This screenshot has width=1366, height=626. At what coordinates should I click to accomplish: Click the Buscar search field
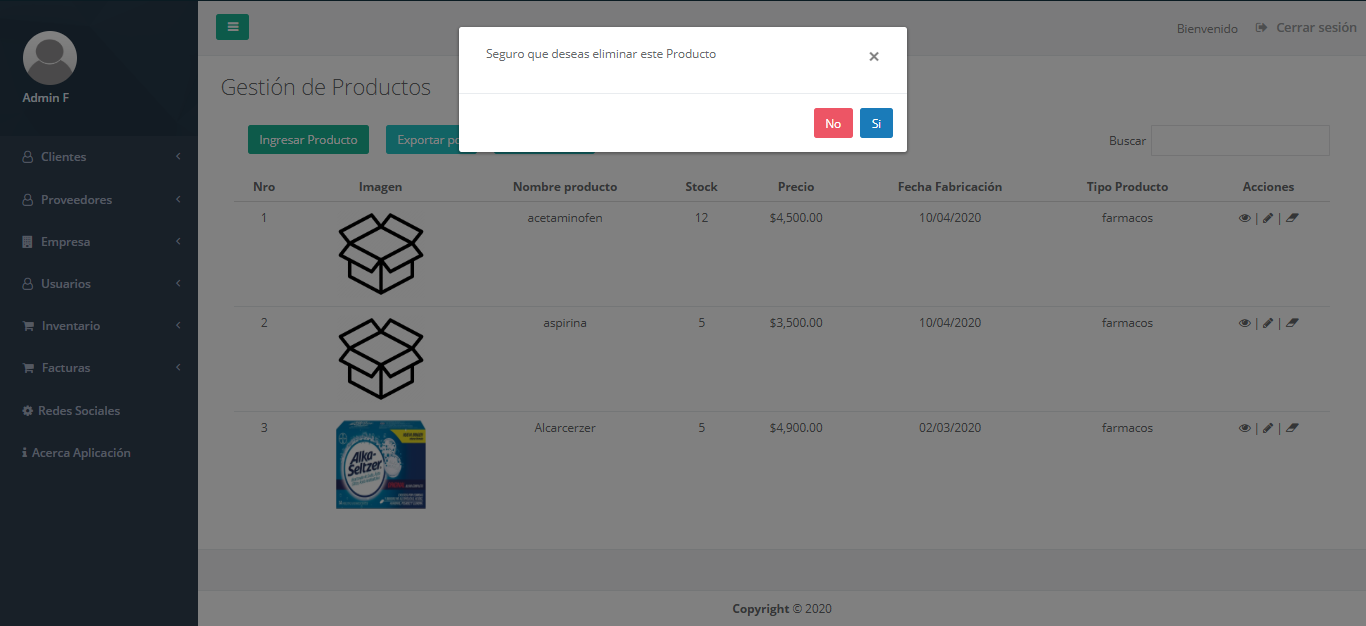[1240, 141]
